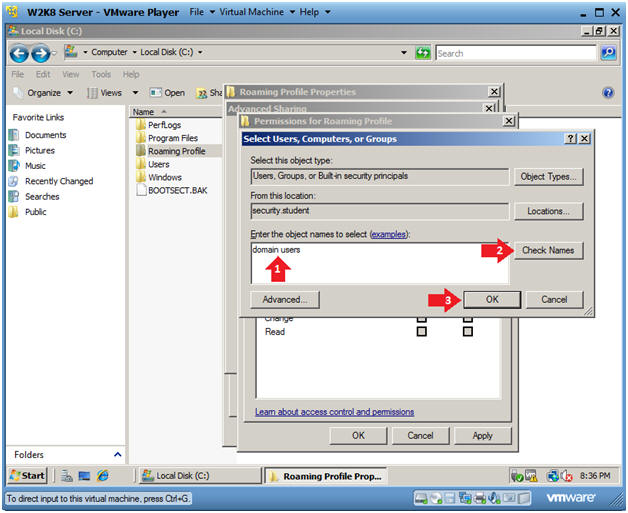Open the Explorer View menu
Image resolution: width=628 pixels, height=513 pixels.
pos(70,74)
